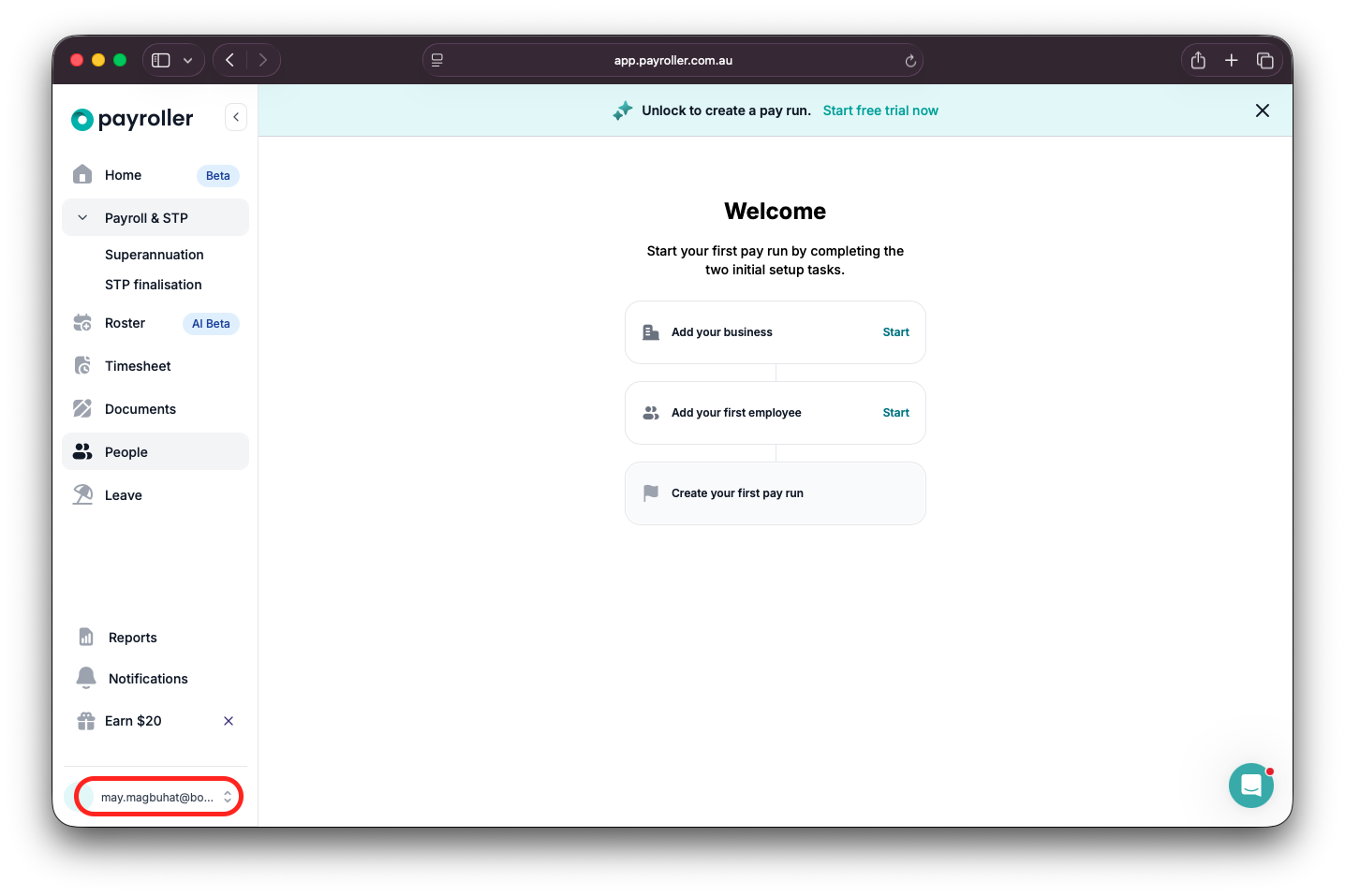
Task: Click Start for Add your first employee
Action: 896,413
